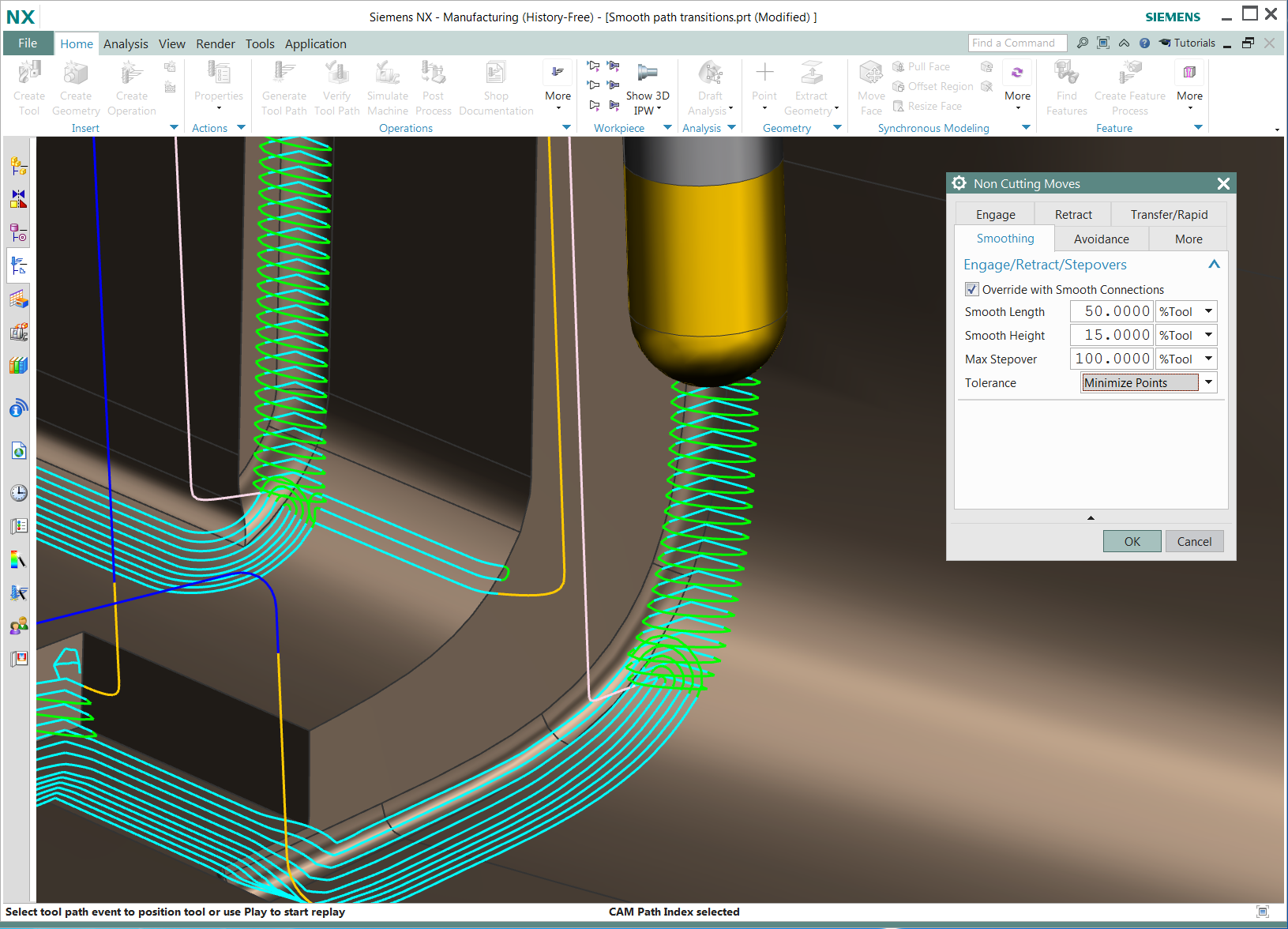Screen dimensions: 1288x929
Task: Collapse dialog using bottom arrow
Action: coord(1091,518)
